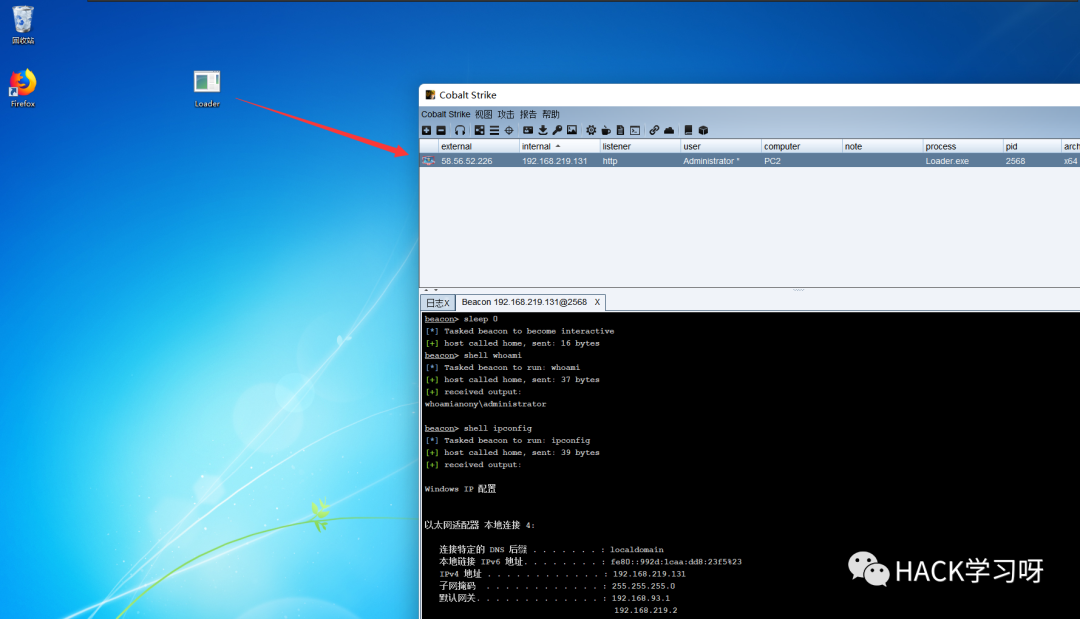1080x619 pixels.
Task: Select the Loader file on desktop
Action: point(207,89)
